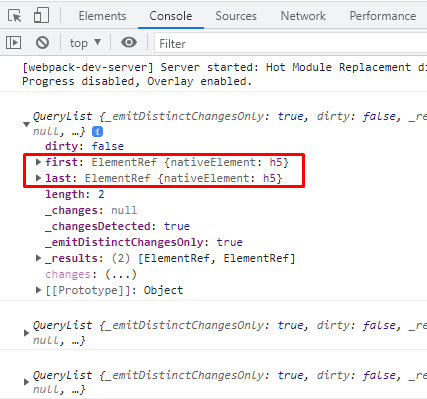The height and width of the screenshot is (399, 427).
Task: Expand the second QueryList log entry
Action: (x=26, y=333)
